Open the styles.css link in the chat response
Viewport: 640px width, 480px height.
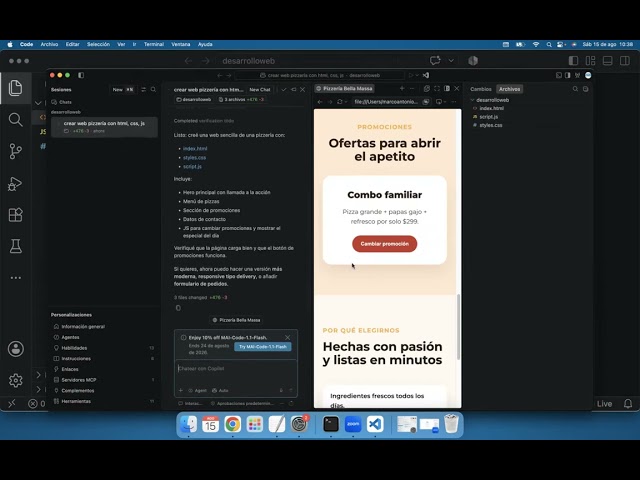(x=194, y=158)
